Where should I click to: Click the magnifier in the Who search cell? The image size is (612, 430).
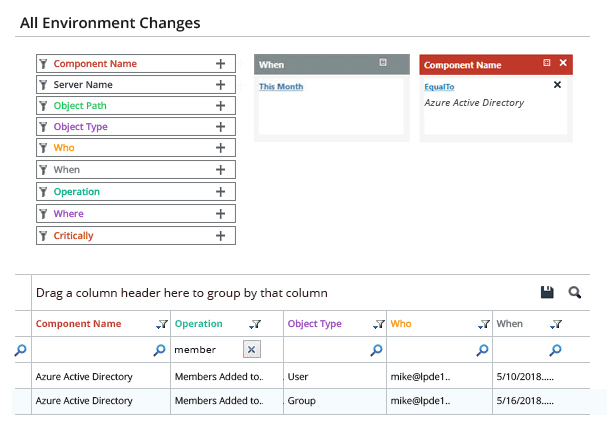coord(482,350)
